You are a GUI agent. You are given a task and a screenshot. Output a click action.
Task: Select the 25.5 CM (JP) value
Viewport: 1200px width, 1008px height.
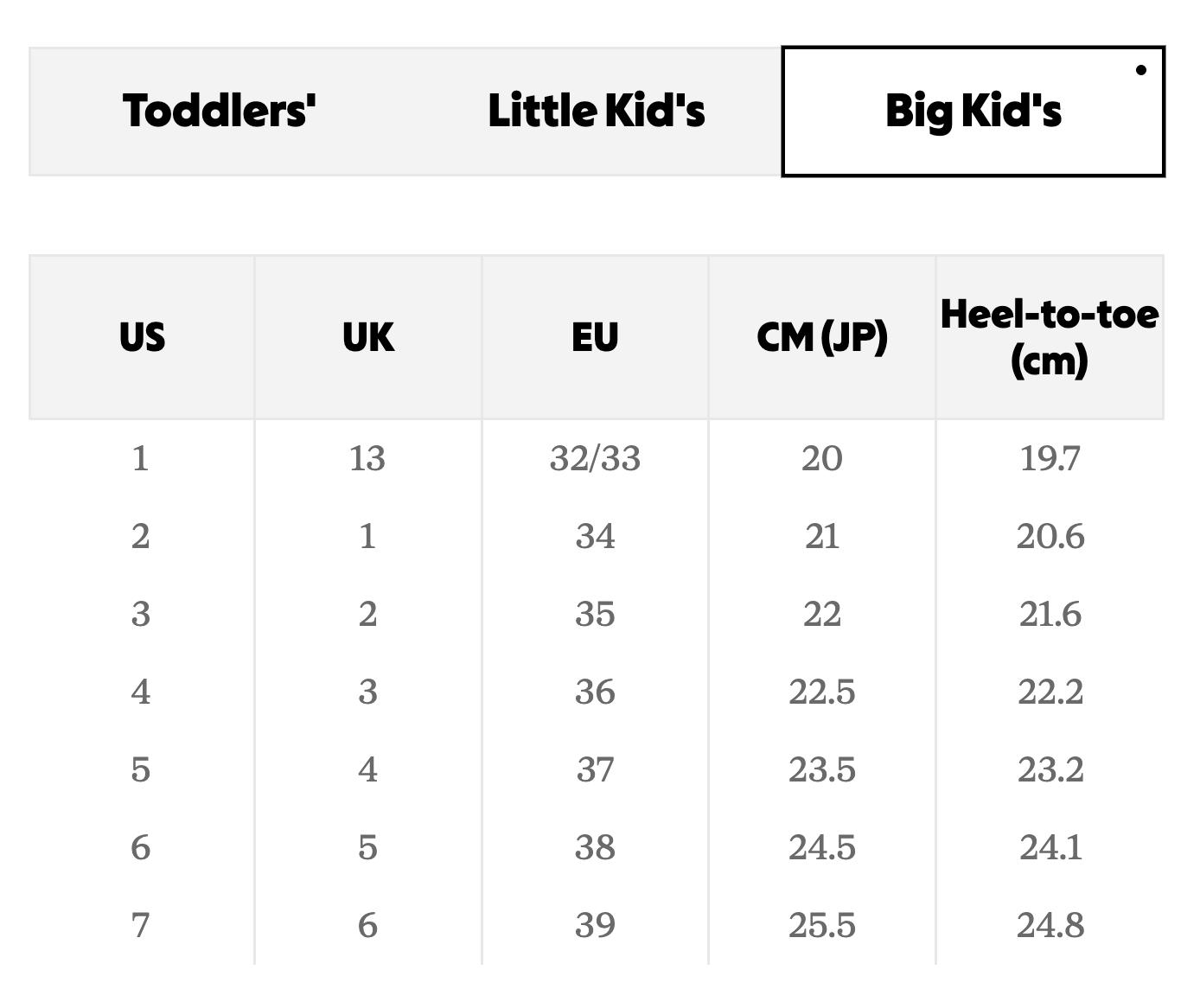[822, 925]
